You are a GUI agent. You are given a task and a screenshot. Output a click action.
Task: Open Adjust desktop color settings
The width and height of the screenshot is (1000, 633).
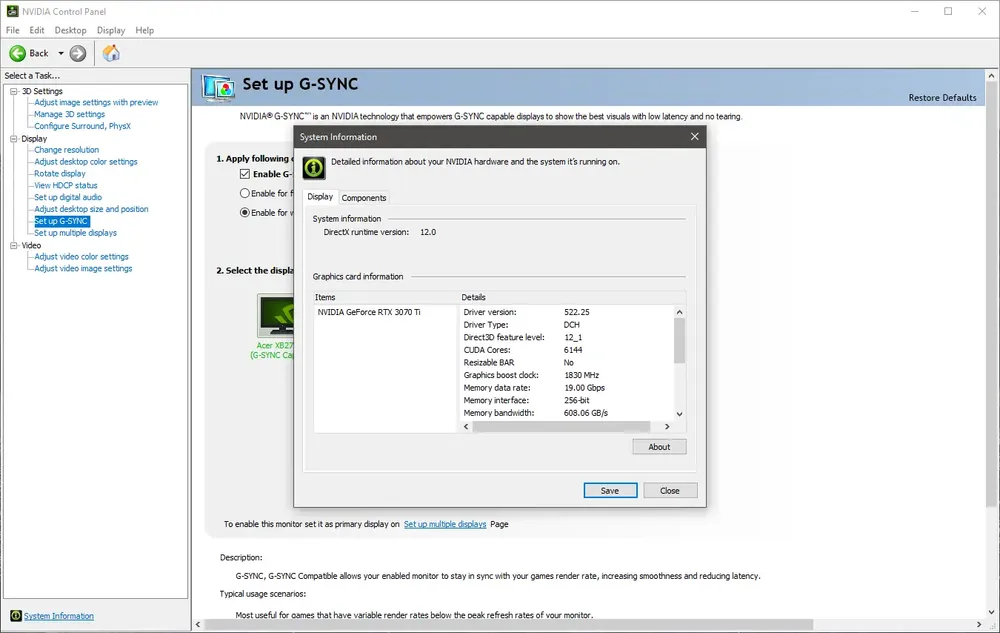86,162
